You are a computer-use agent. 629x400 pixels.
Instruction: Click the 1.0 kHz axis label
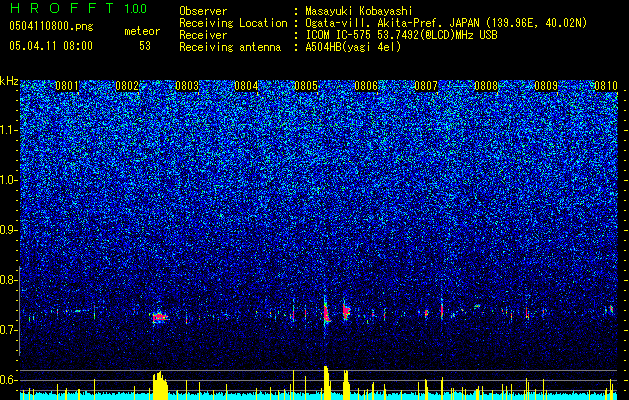[x=9, y=180]
